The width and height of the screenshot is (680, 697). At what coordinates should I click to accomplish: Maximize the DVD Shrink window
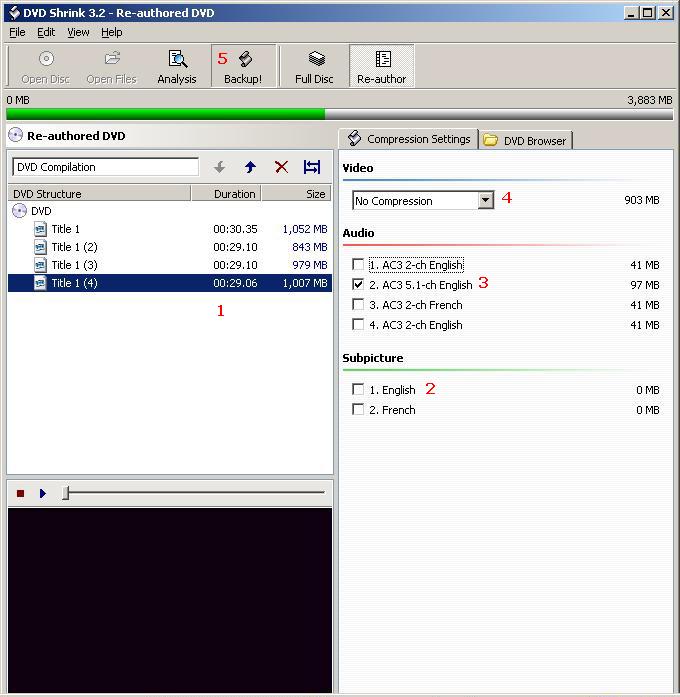(x=648, y=13)
